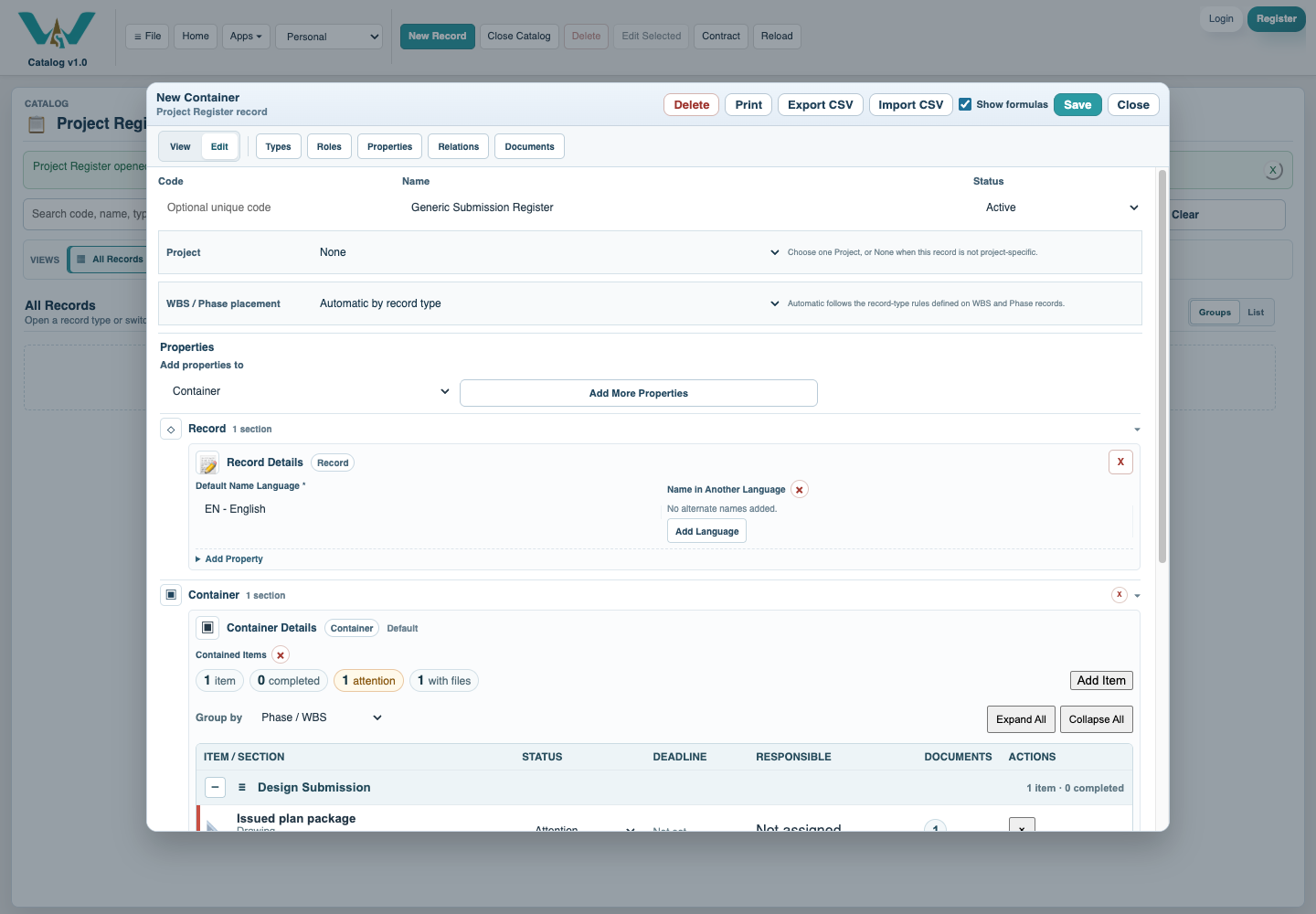Image resolution: width=1316 pixels, height=914 pixels.
Task: Open the Documents tab
Action: pos(529,147)
